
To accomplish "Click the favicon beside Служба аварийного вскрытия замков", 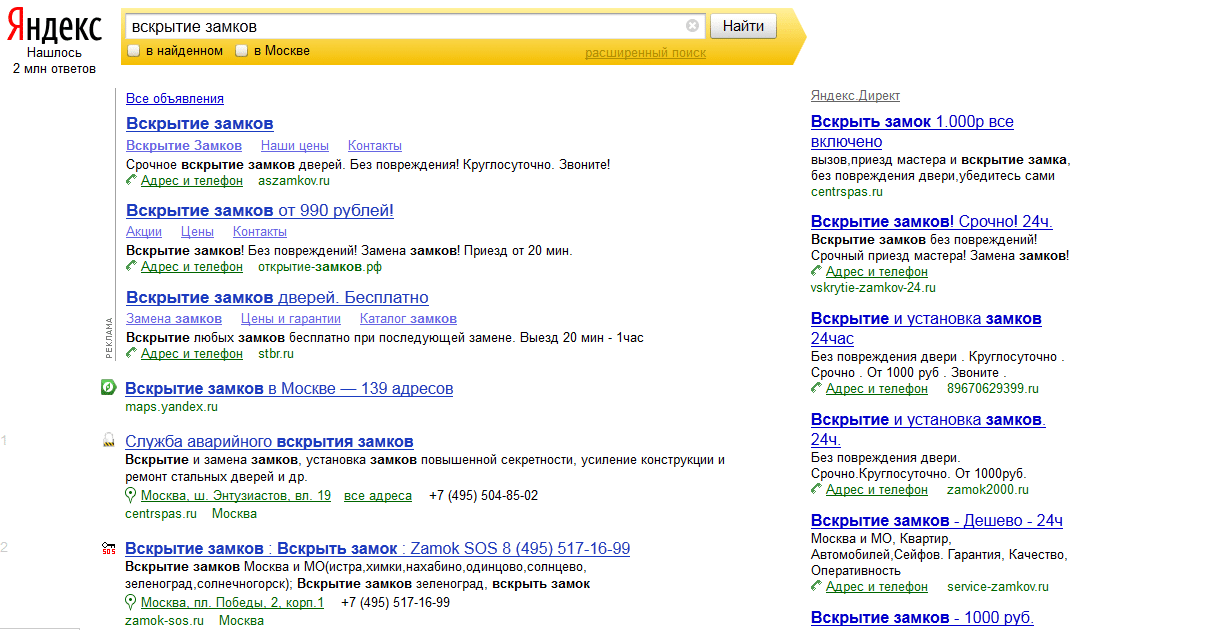I will pos(108,441).
